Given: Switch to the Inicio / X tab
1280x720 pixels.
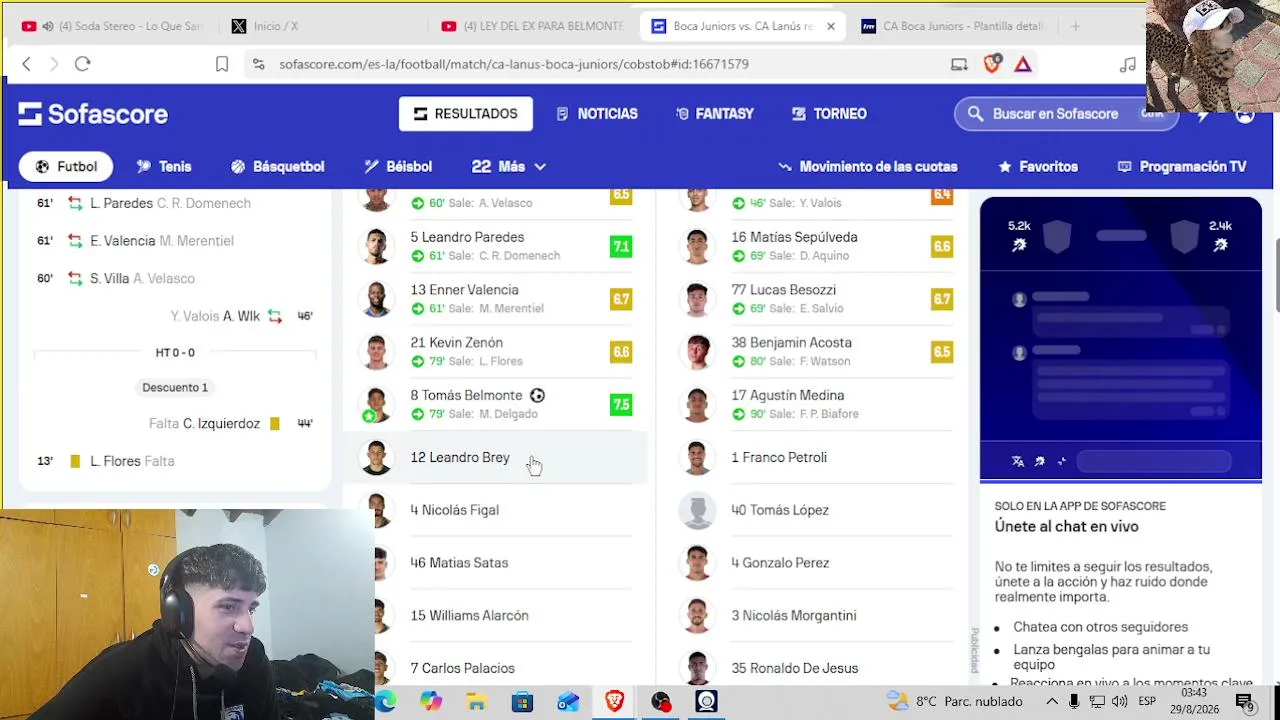Looking at the screenshot, I should click(321, 26).
